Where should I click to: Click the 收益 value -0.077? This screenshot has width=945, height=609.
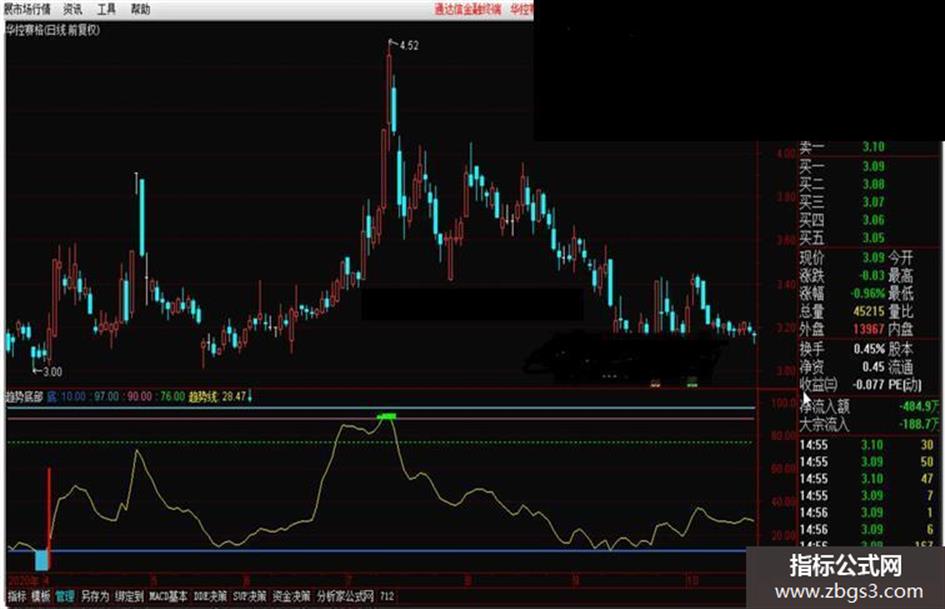click(868, 384)
